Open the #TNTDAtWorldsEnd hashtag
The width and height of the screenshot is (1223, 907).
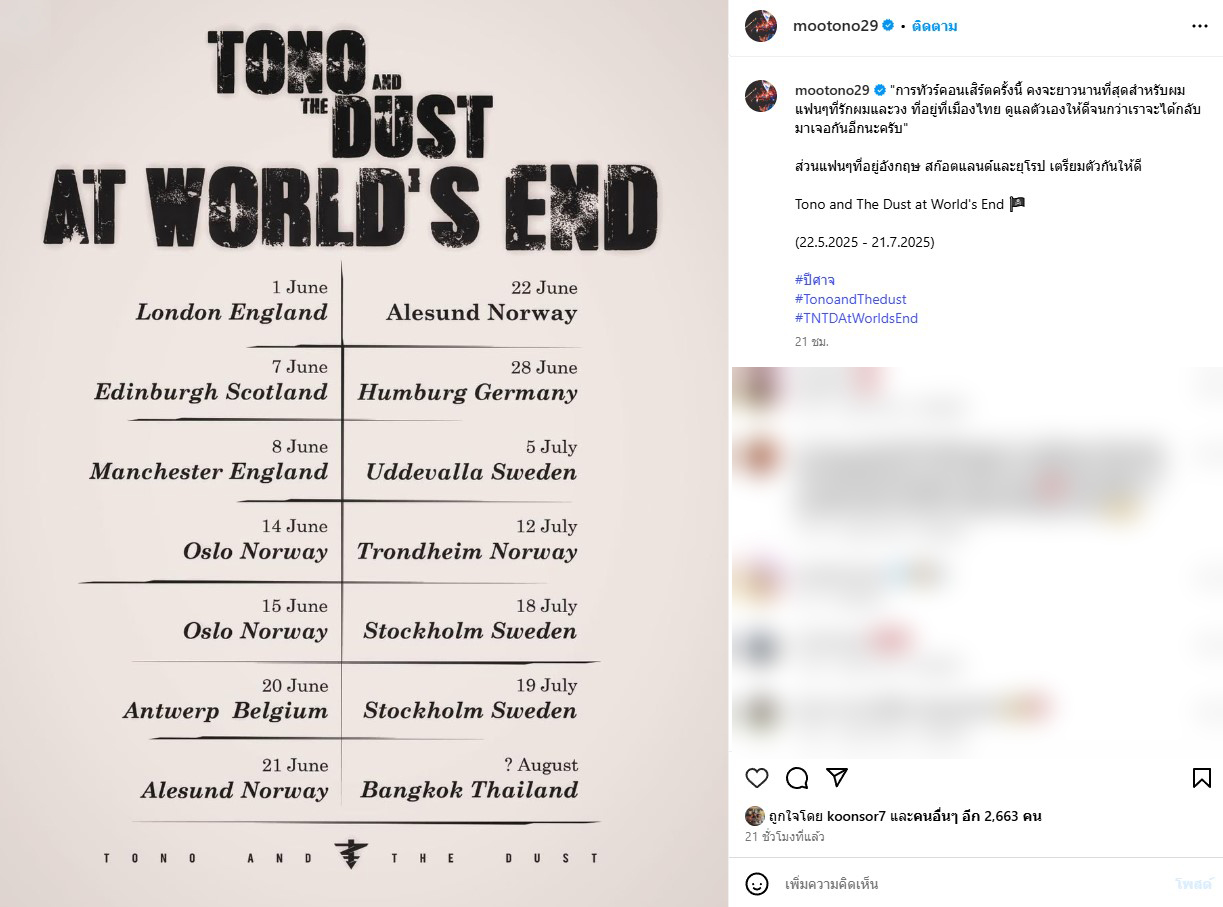(856, 318)
